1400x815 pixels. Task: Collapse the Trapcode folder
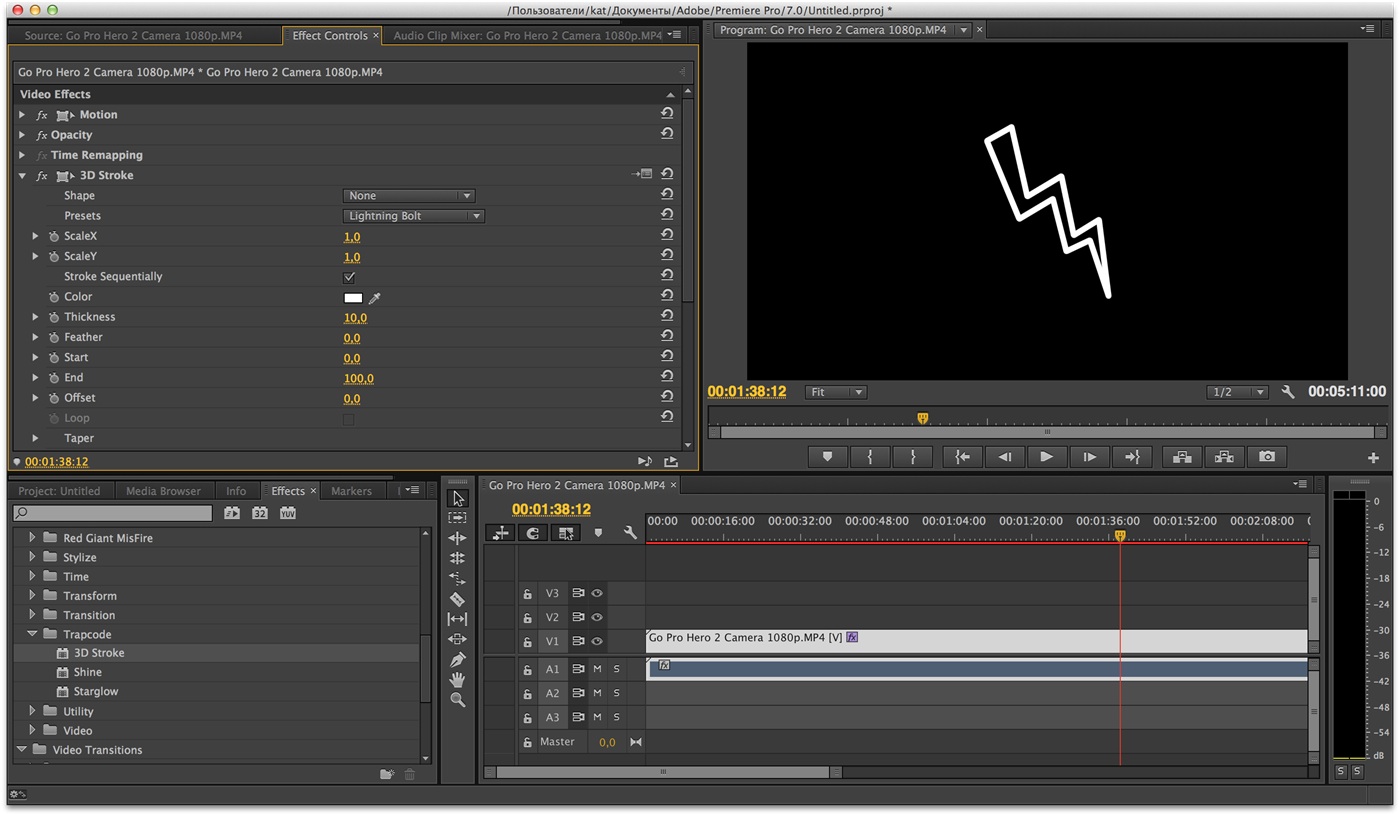pyautogui.click(x=32, y=634)
